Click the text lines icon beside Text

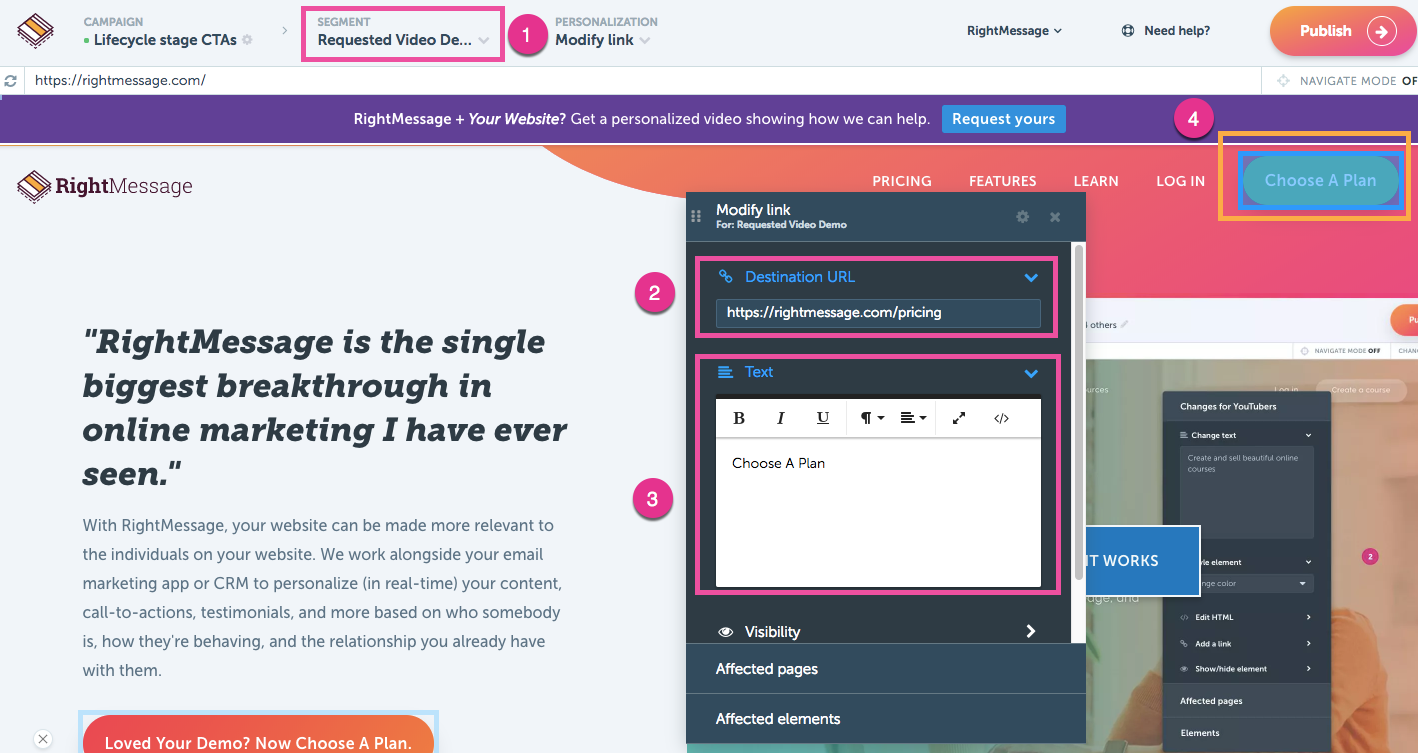click(x=726, y=372)
